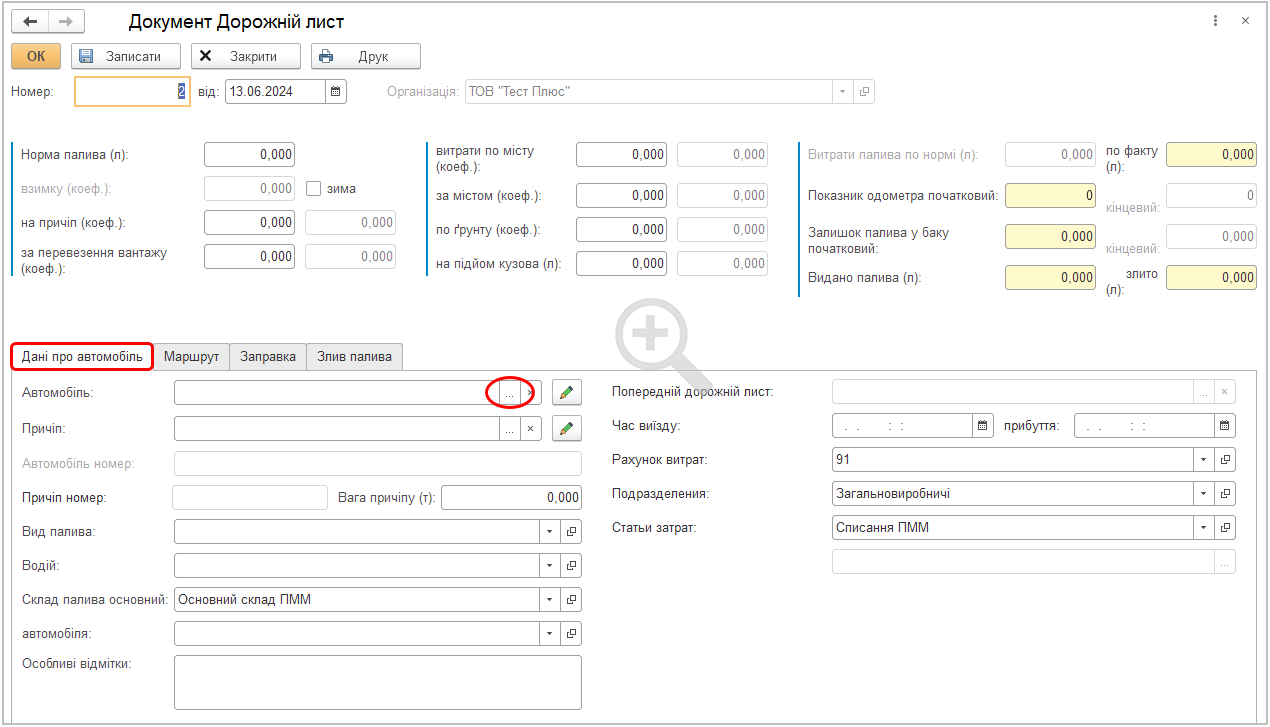Click the date field showing 13.06.2024
Screen dimensions: 1270x727
pos(275,92)
